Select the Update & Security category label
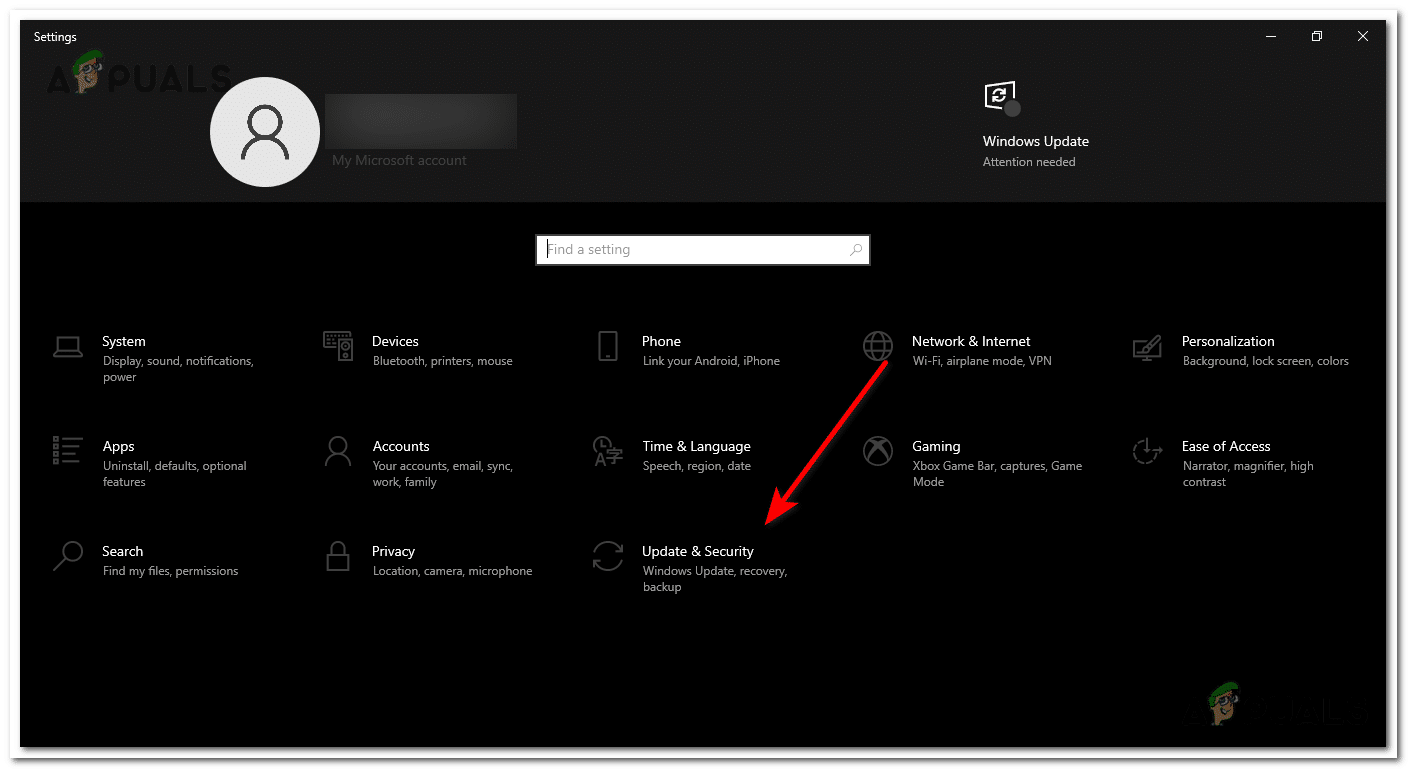 coord(697,551)
